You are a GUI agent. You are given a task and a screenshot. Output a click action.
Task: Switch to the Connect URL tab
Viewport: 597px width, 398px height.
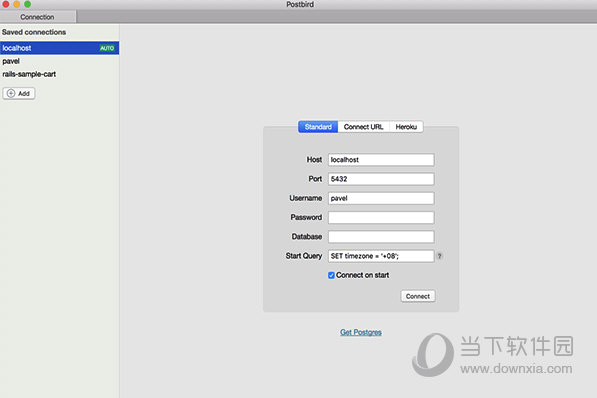point(363,127)
